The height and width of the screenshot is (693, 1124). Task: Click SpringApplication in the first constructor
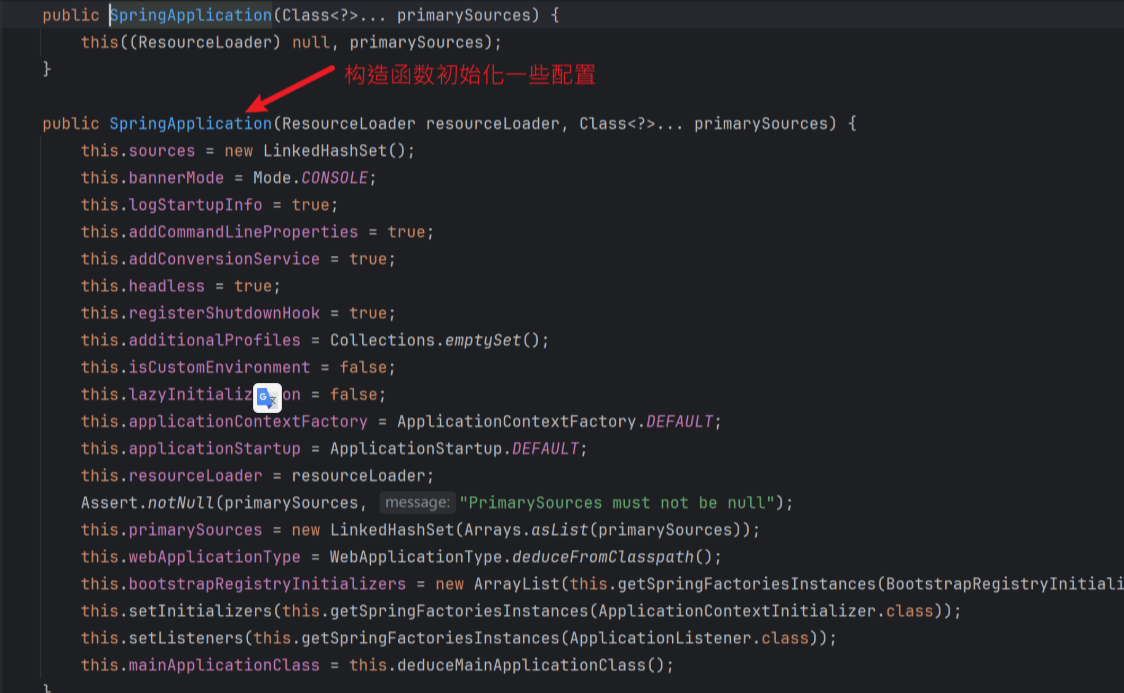tap(191, 15)
